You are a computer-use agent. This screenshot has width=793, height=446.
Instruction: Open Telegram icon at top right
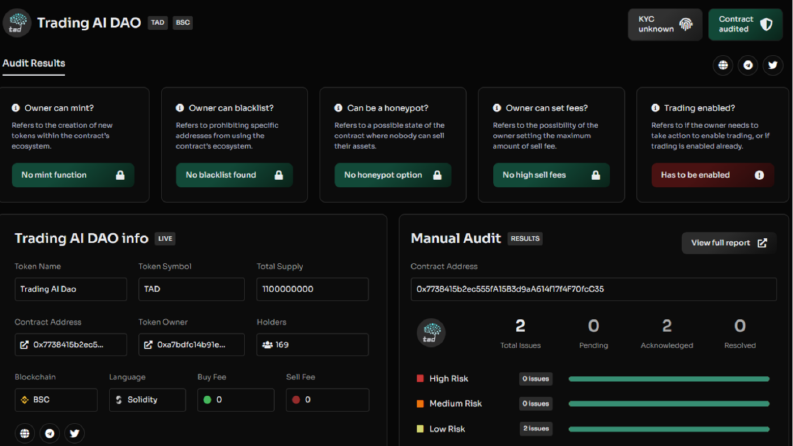click(x=748, y=65)
